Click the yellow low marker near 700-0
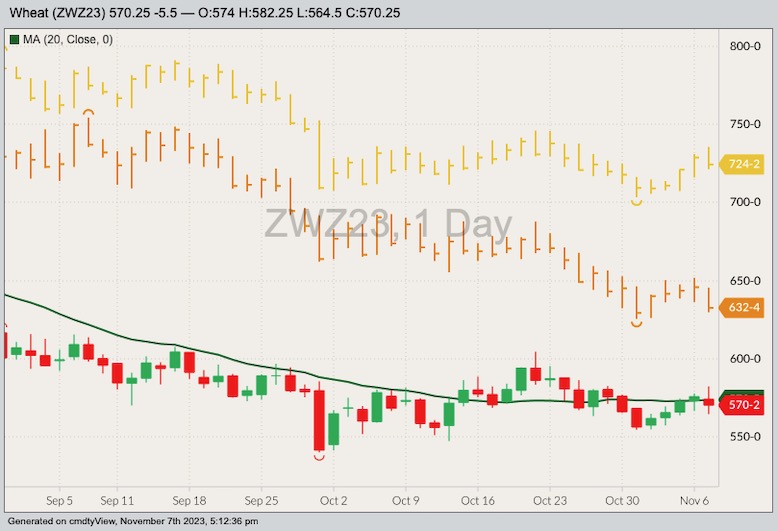 tap(636, 202)
